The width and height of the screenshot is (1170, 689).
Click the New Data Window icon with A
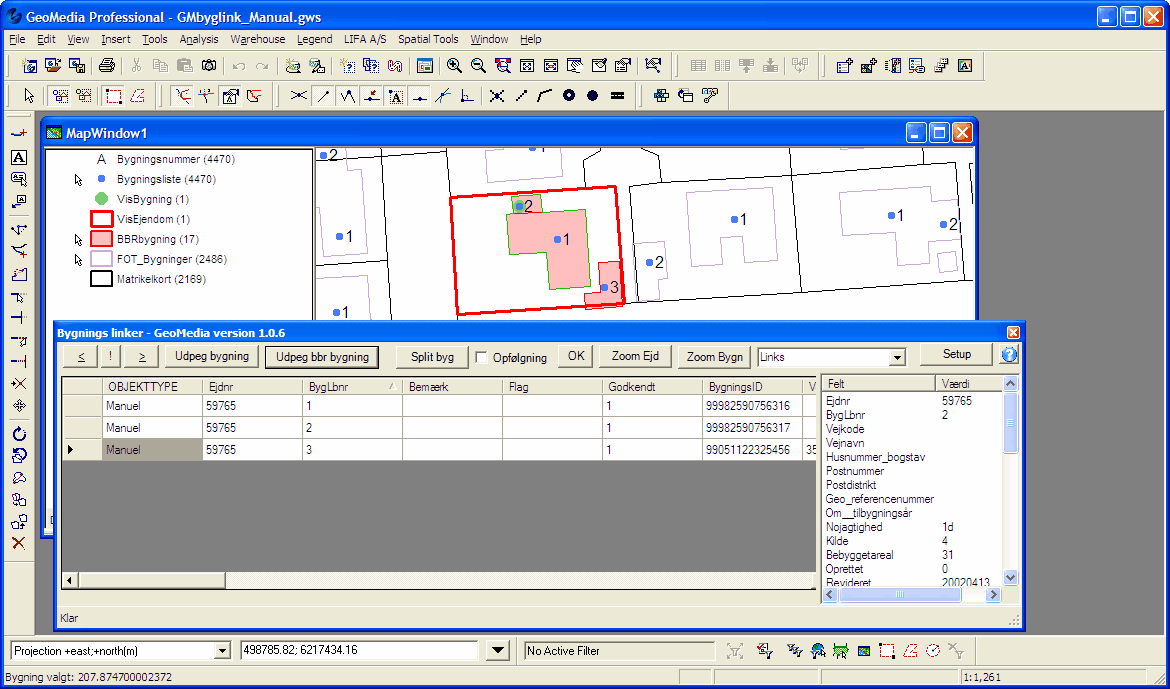coord(965,66)
